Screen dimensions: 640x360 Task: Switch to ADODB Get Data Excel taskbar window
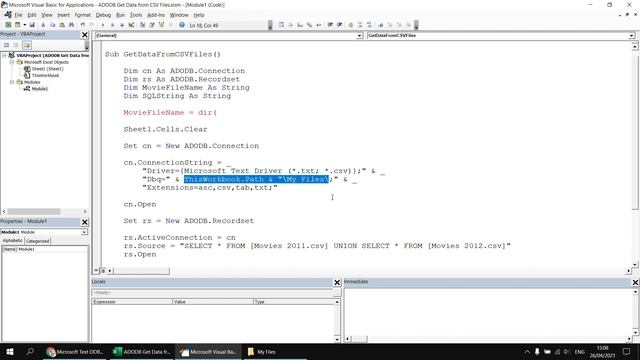tap(142, 351)
